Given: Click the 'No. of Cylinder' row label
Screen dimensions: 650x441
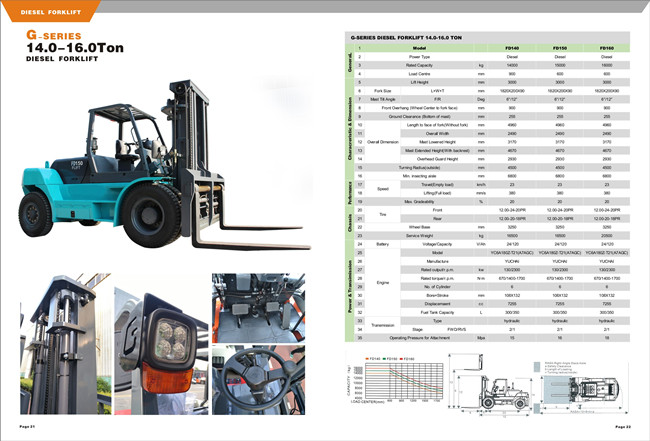Looking at the screenshot, I should (x=437, y=286).
